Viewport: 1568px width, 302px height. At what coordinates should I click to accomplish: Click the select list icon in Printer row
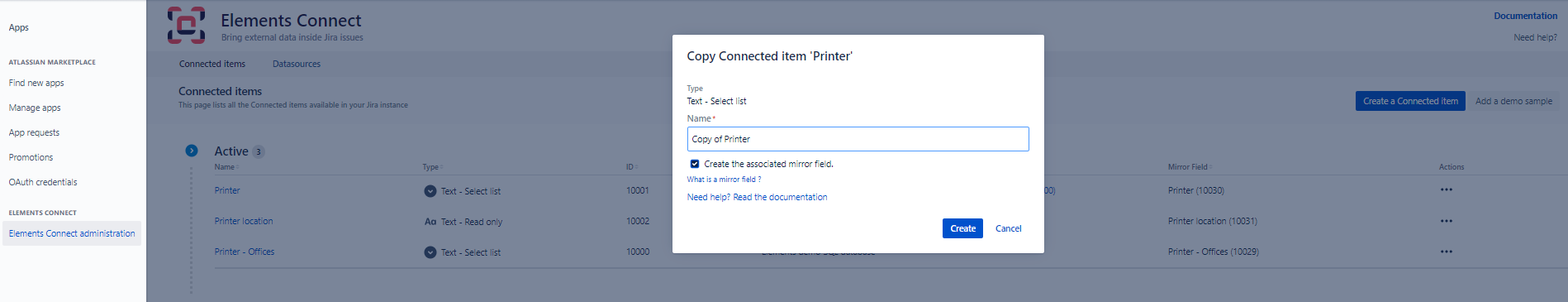click(430, 191)
